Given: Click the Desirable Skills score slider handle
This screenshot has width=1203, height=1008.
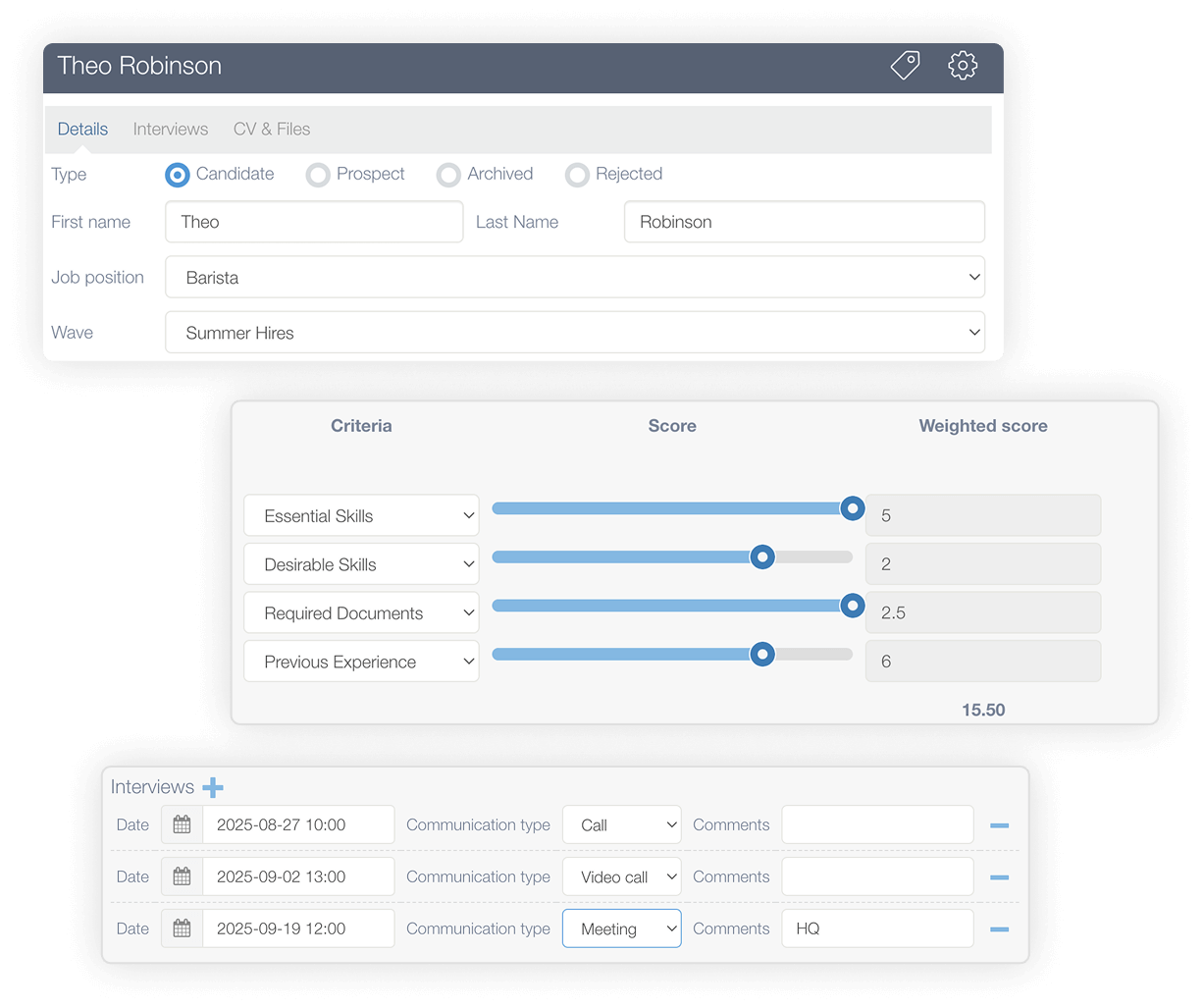Looking at the screenshot, I should point(762,557).
